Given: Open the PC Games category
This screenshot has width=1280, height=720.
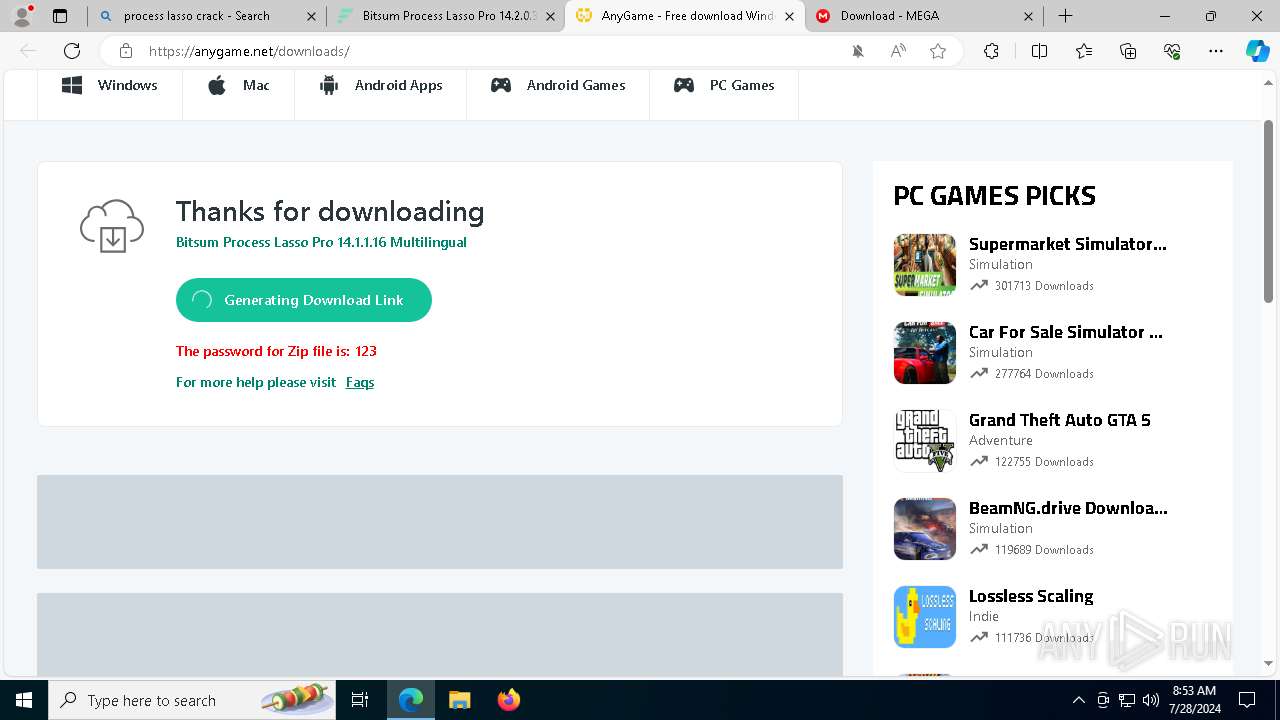Looking at the screenshot, I should [x=724, y=86].
